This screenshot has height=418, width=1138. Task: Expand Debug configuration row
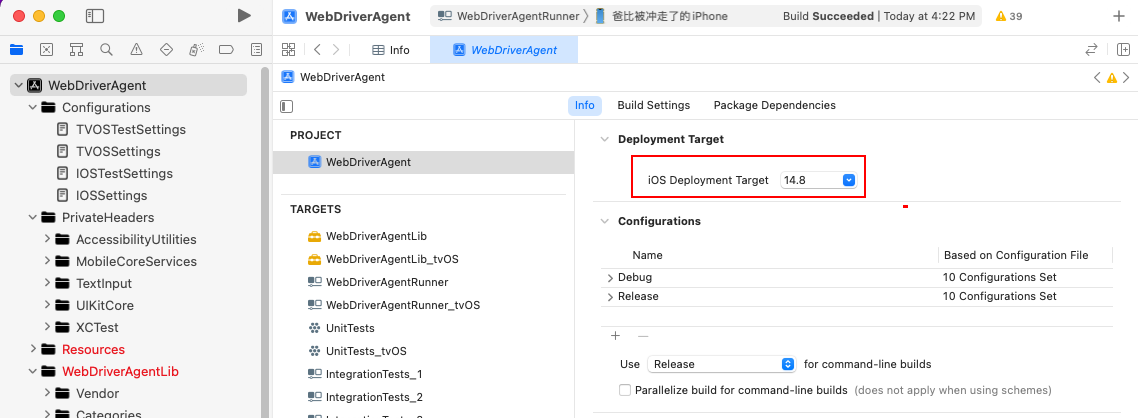(x=610, y=277)
